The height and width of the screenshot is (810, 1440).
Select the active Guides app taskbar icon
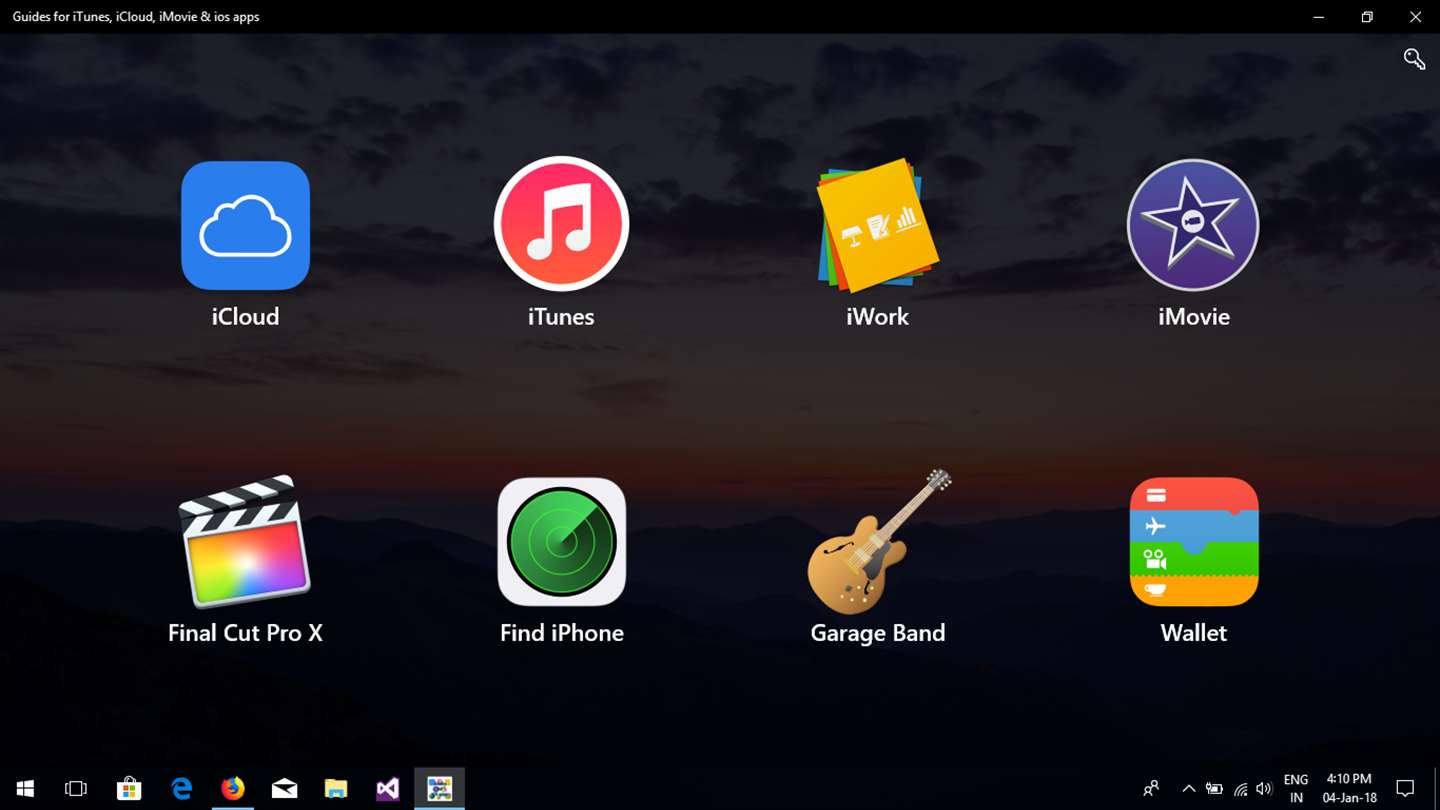[x=440, y=789]
